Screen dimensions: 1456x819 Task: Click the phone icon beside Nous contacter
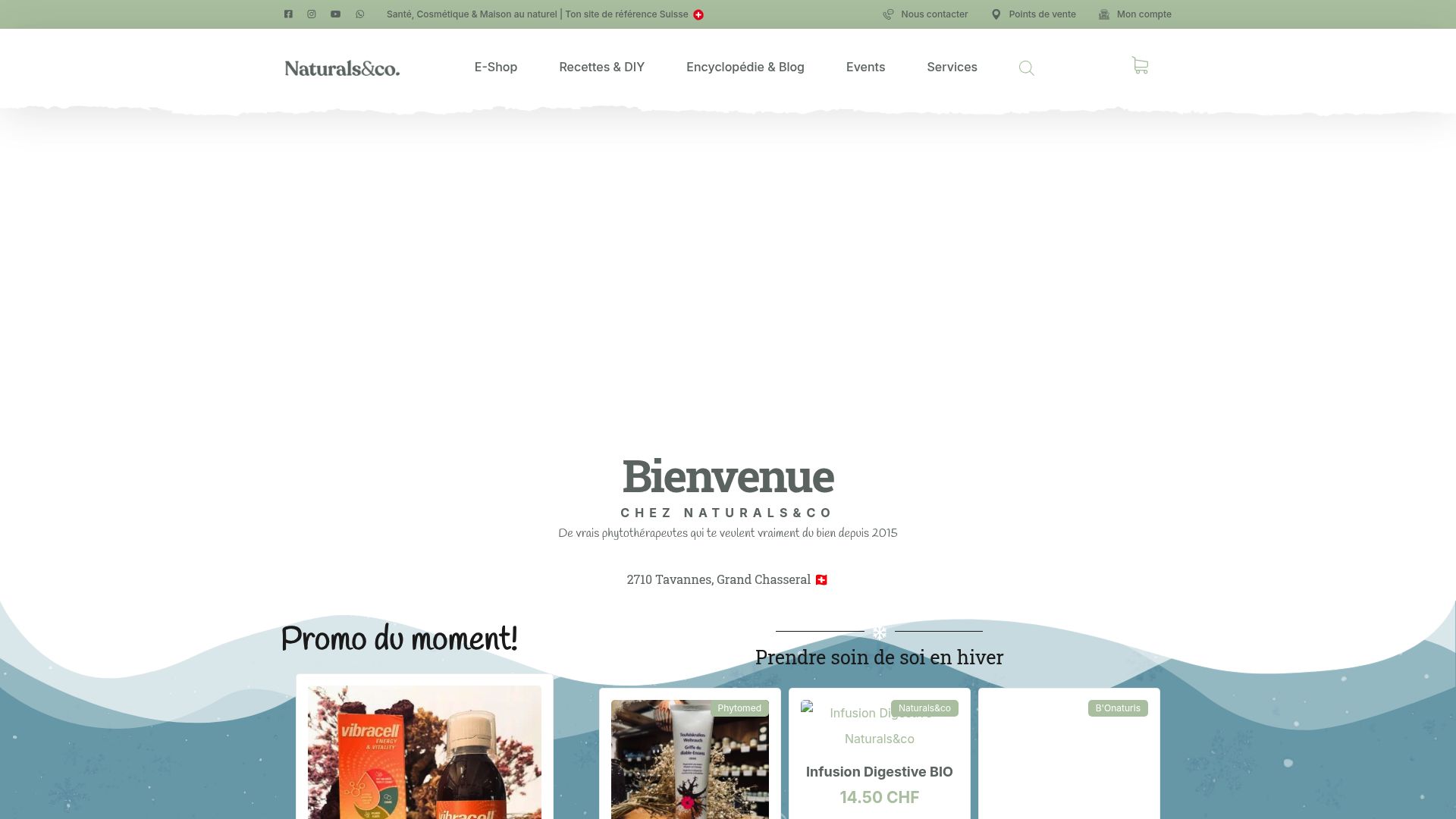[887, 14]
